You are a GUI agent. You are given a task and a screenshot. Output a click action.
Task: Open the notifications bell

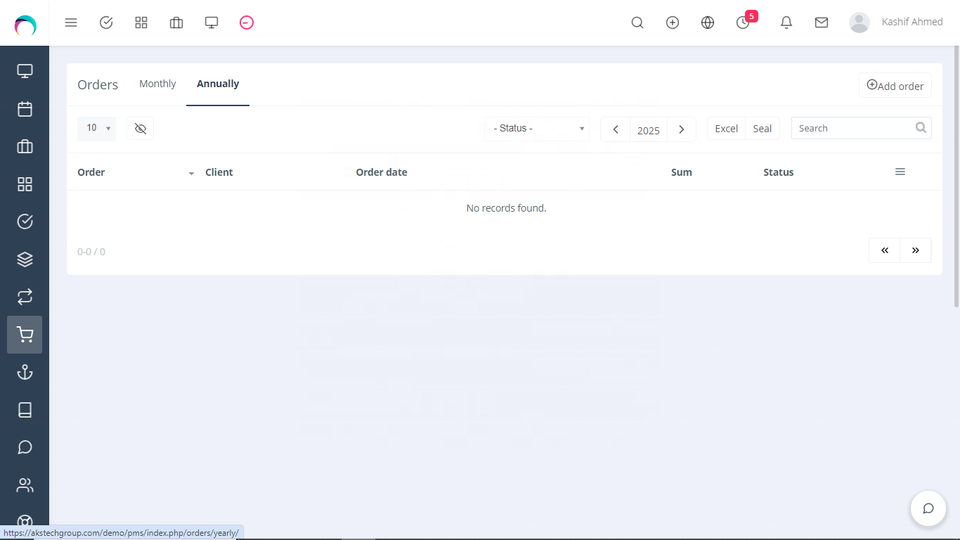786,23
